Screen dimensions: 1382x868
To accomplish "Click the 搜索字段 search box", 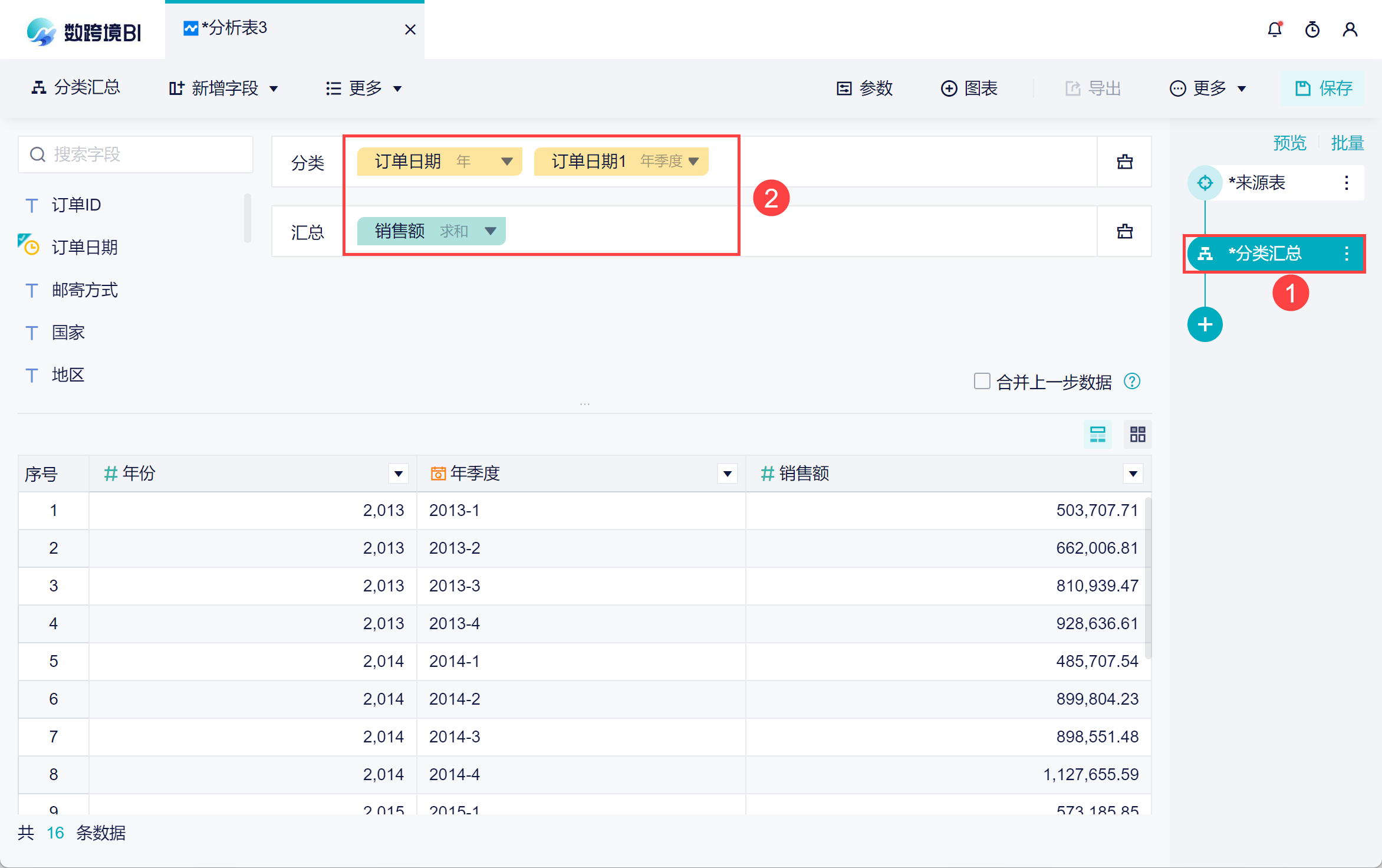I will pos(136,154).
